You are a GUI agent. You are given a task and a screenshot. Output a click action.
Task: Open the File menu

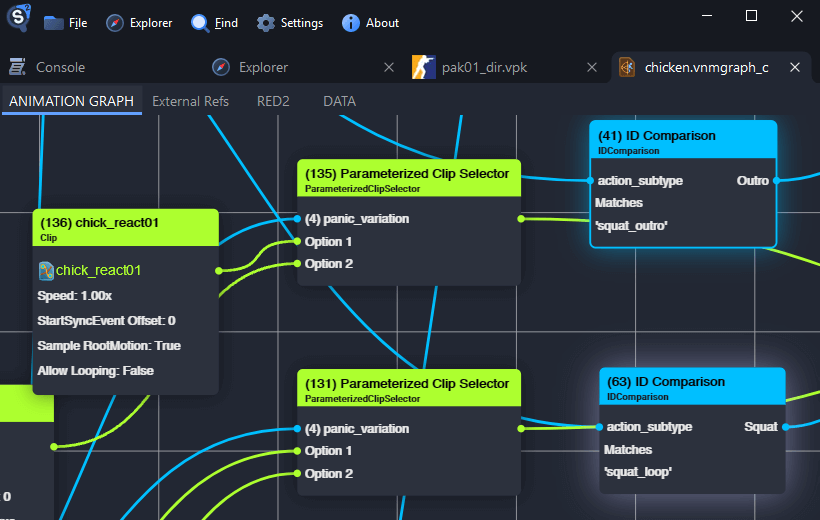[x=65, y=23]
